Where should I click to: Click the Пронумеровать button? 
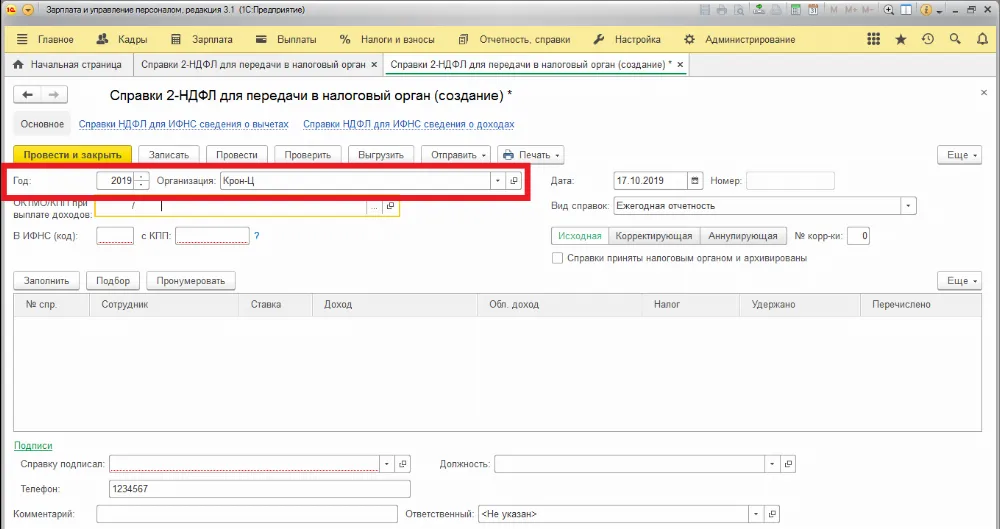click(191, 281)
